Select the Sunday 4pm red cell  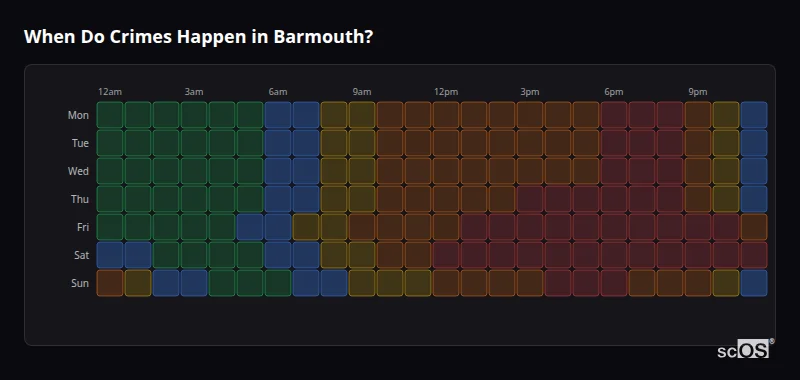point(558,283)
